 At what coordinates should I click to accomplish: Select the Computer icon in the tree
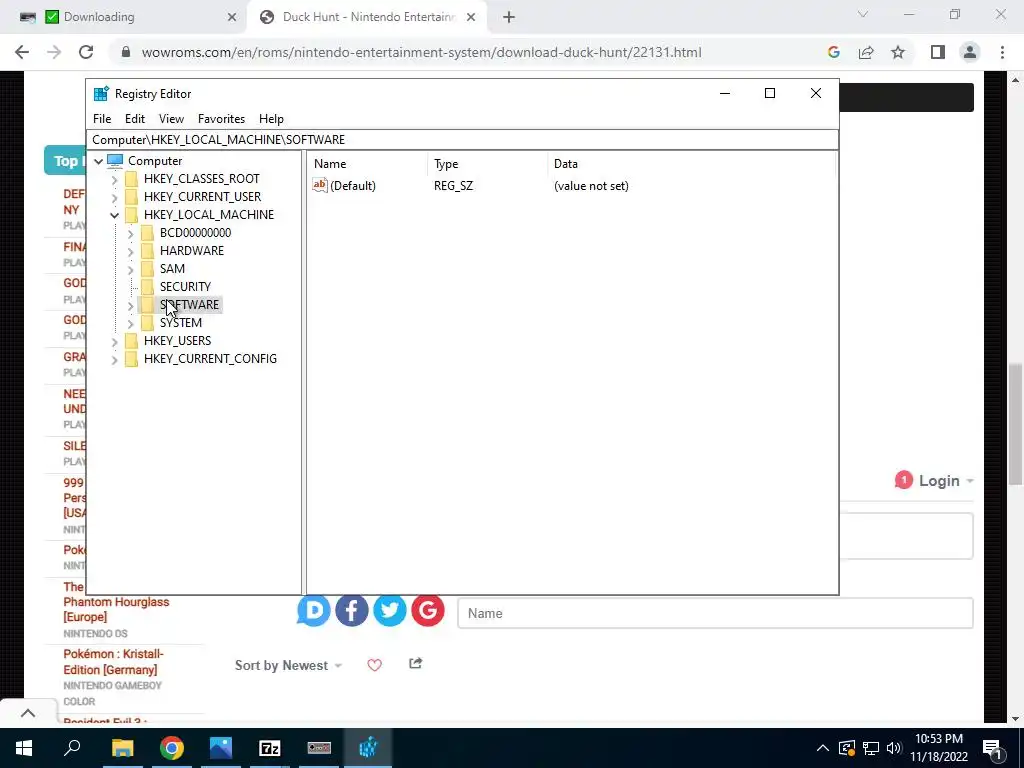point(115,161)
